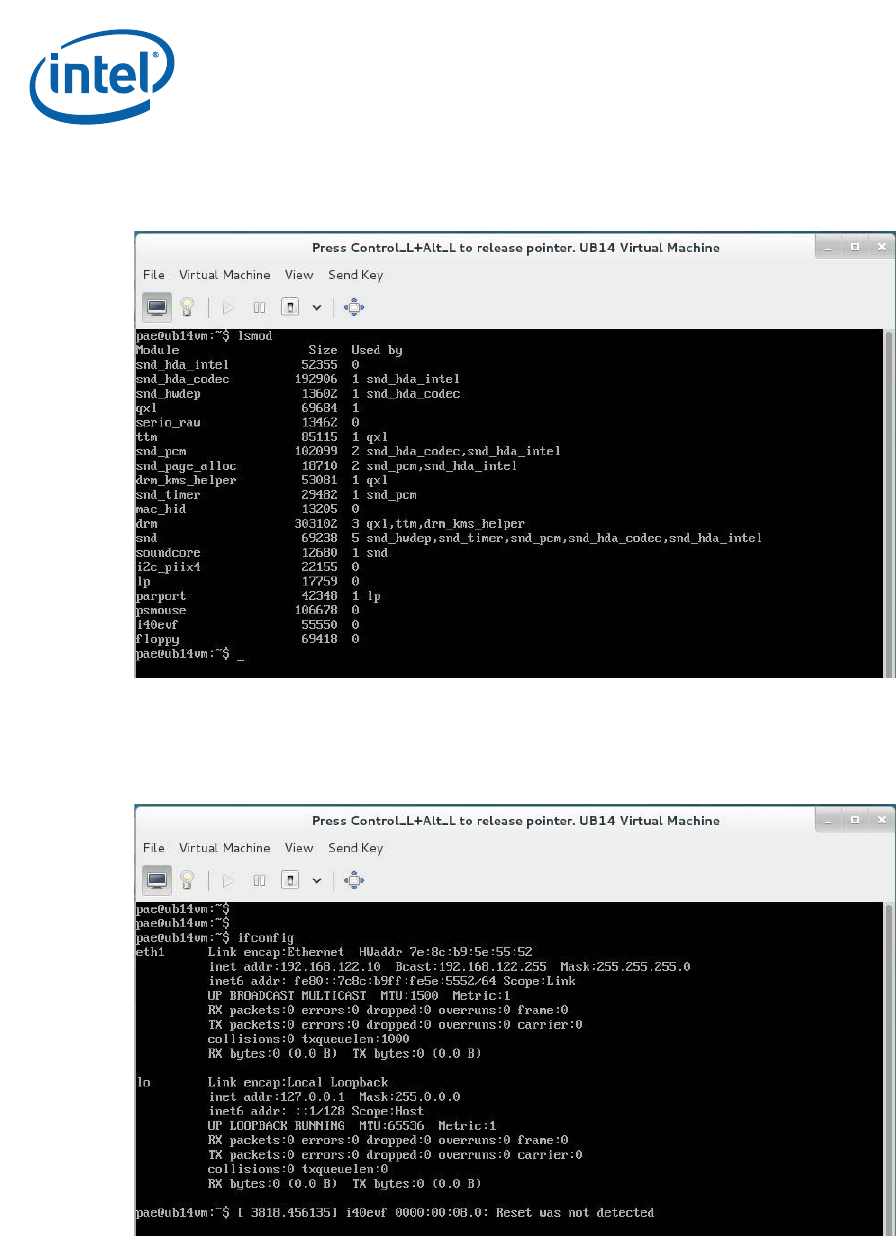Click the 'snd_hda_codec' module row
Image resolution: width=896 pixels, height=1236 pixels.
click(297, 379)
